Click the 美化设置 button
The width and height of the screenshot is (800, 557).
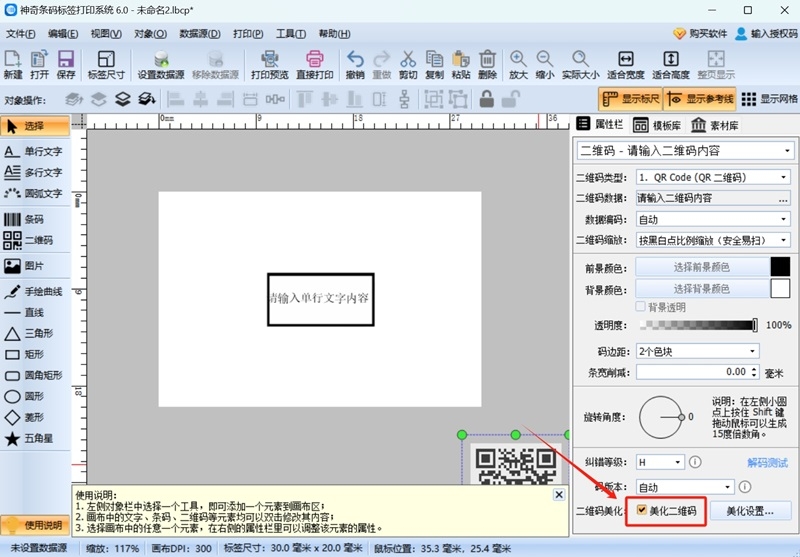757,511
